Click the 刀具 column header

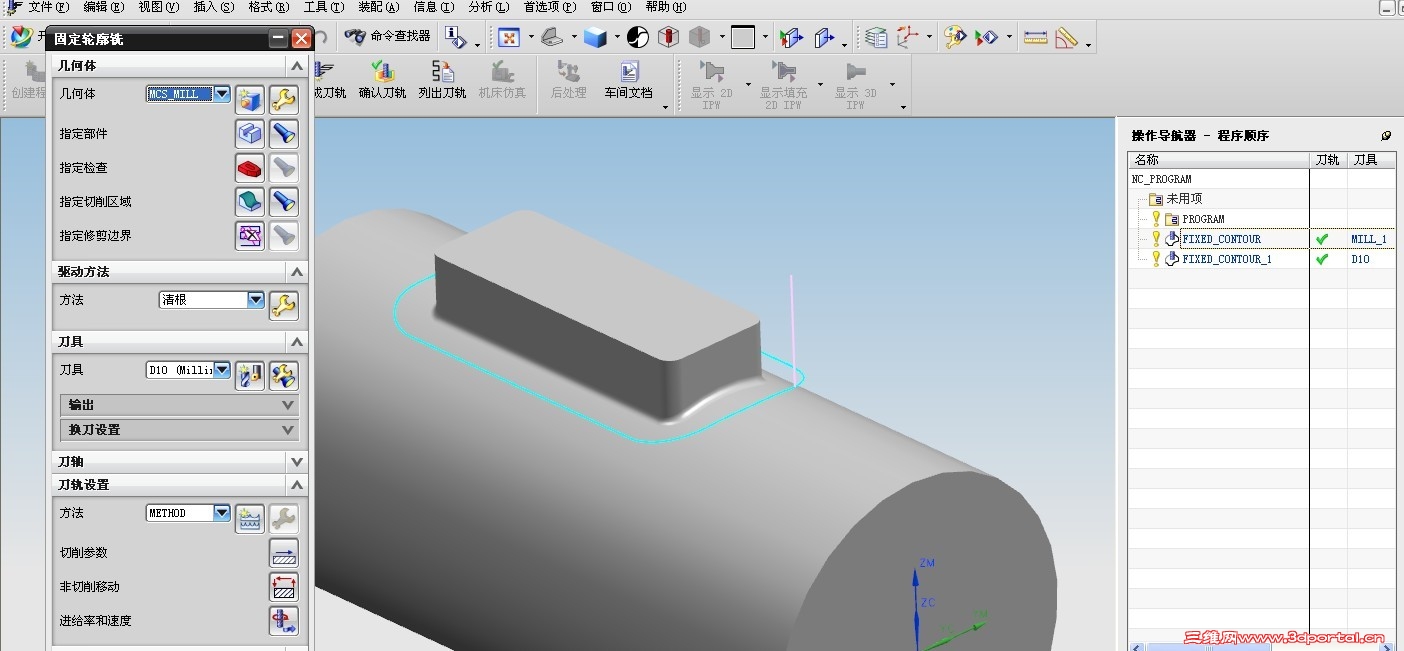pyautogui.click(x=1369, y=160)
